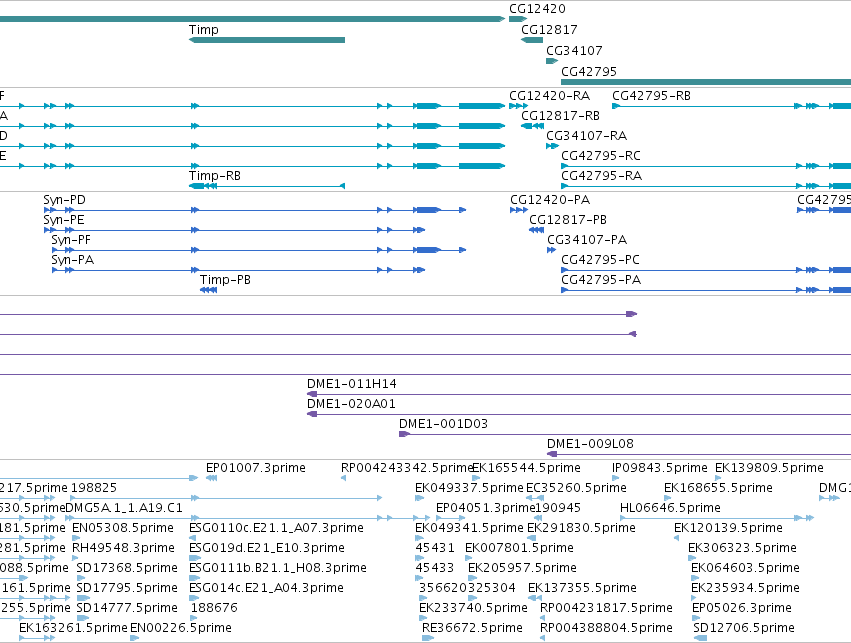Select EST EC35260.5prime
The image size is (851, 643).
click(x=535, y=498)
